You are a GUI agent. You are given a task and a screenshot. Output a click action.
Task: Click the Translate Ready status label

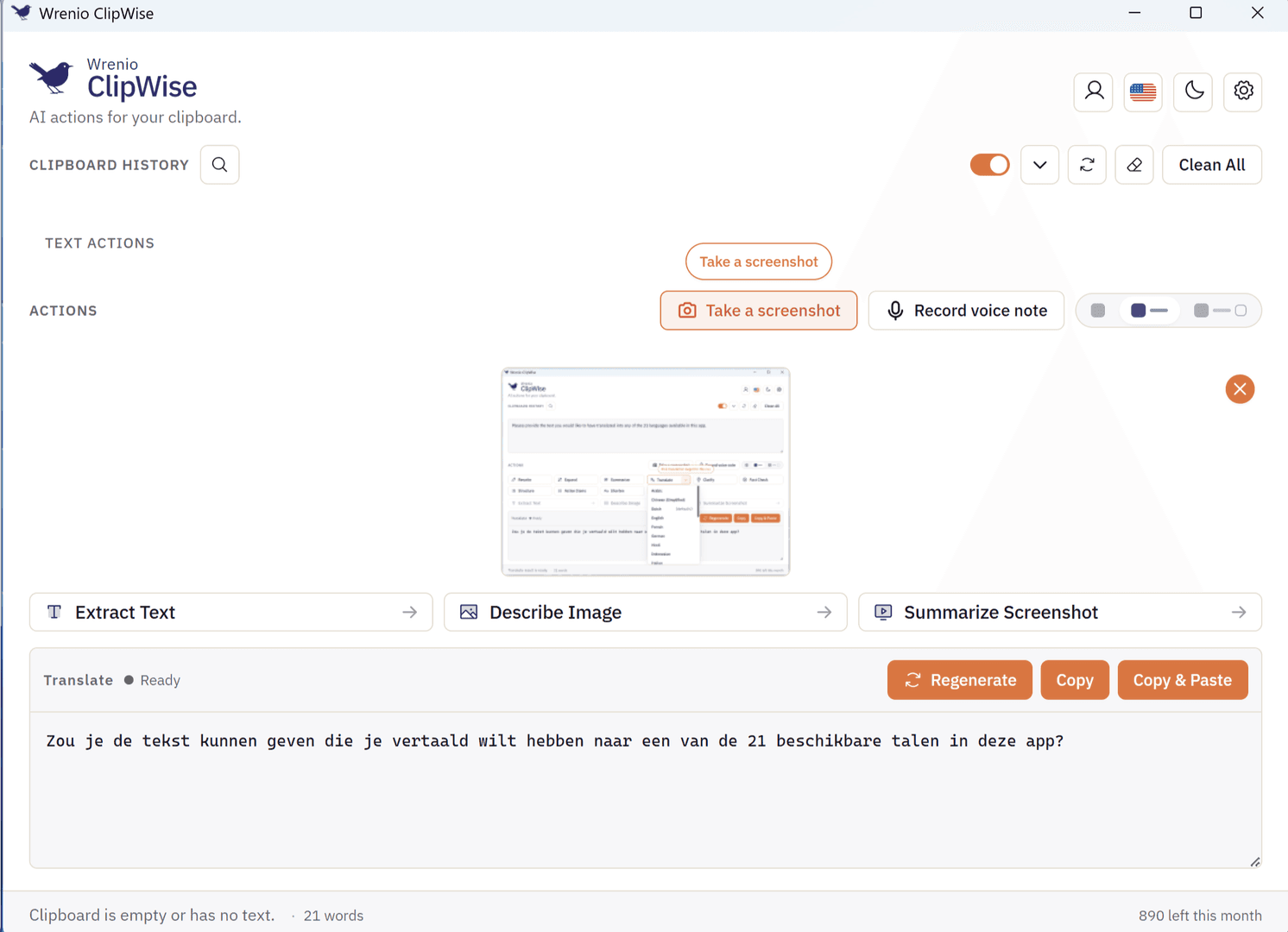(x=112, y=680)
